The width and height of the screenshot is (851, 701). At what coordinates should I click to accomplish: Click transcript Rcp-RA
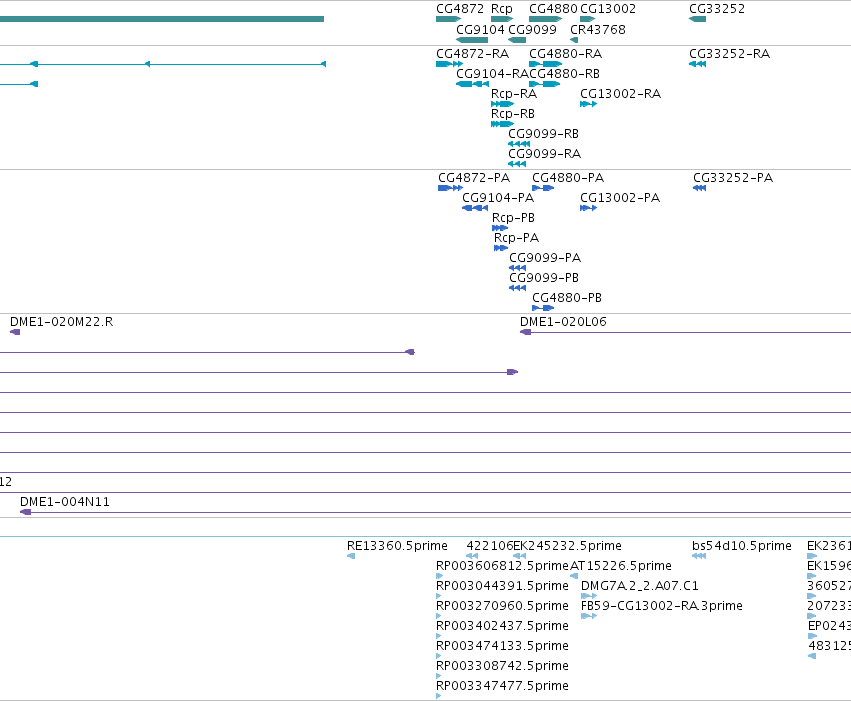(514, 93)
